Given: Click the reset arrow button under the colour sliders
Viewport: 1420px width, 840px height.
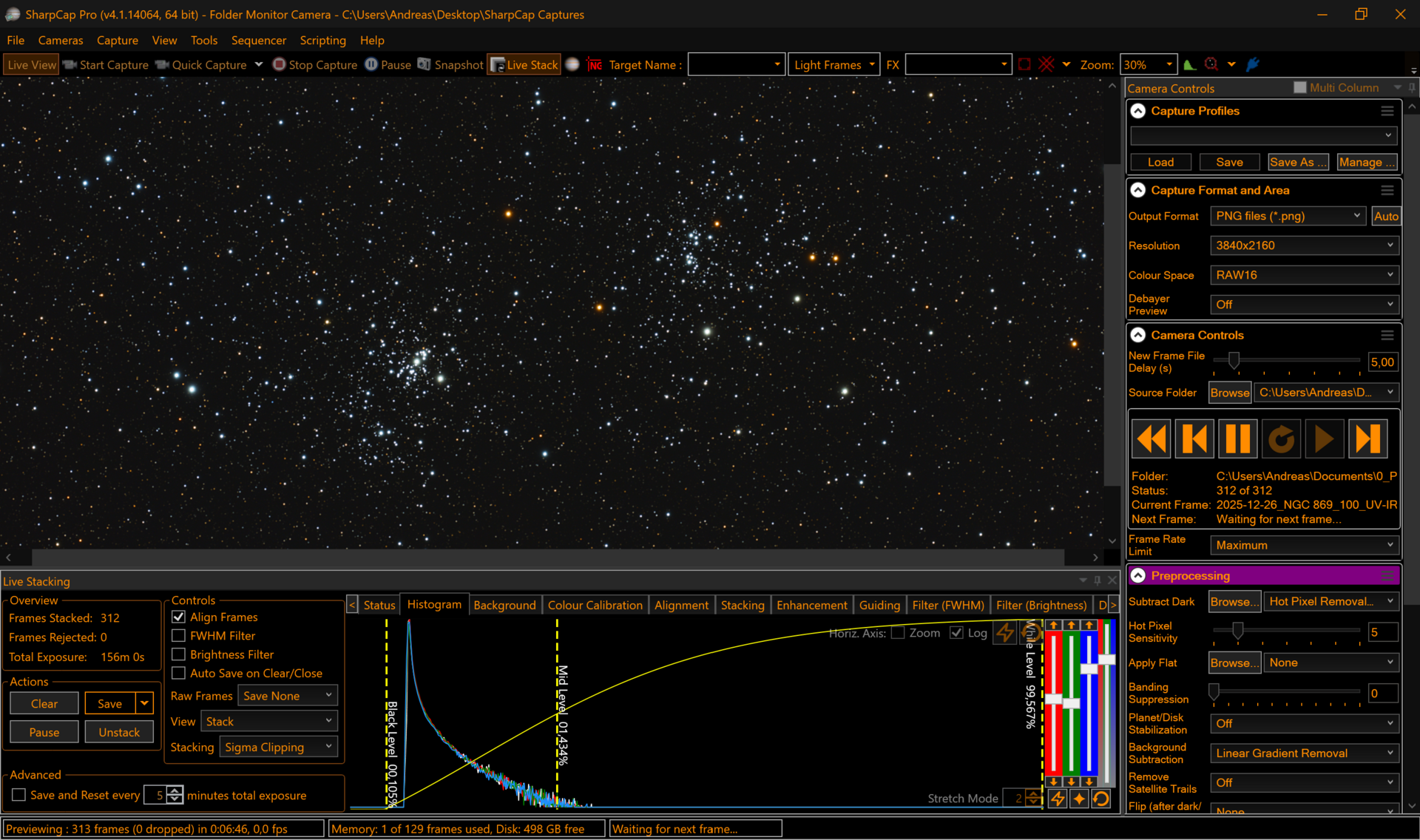Looking at the screenshot, I should [x=1101, y=799].
